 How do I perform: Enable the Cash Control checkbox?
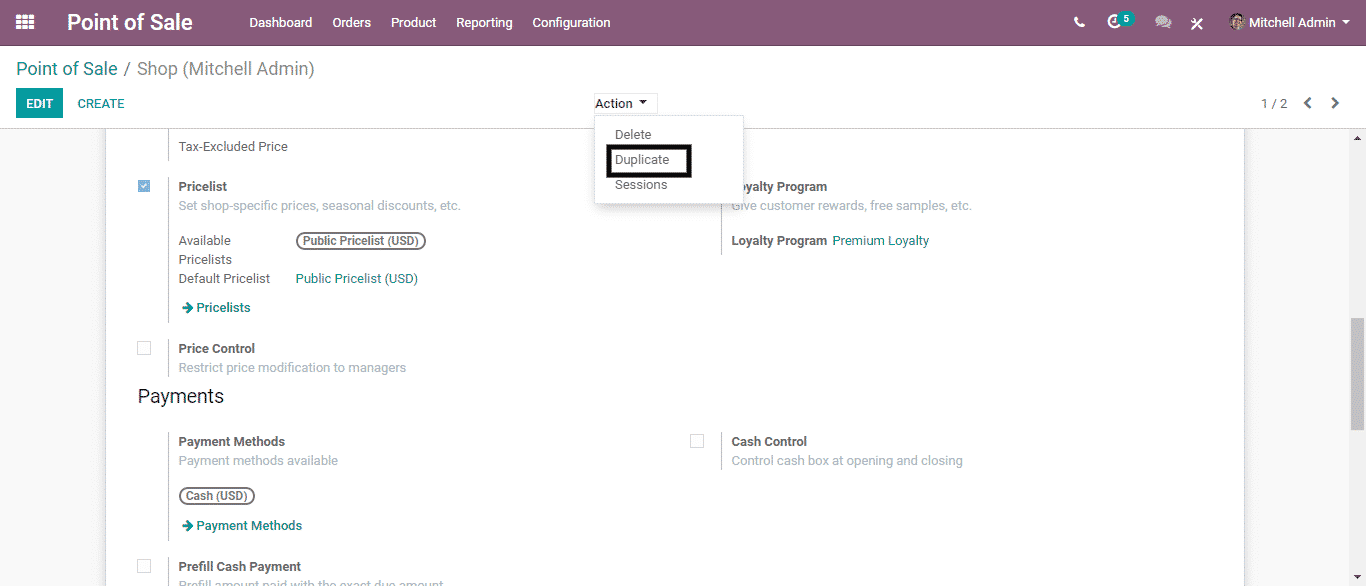(697, 441)
